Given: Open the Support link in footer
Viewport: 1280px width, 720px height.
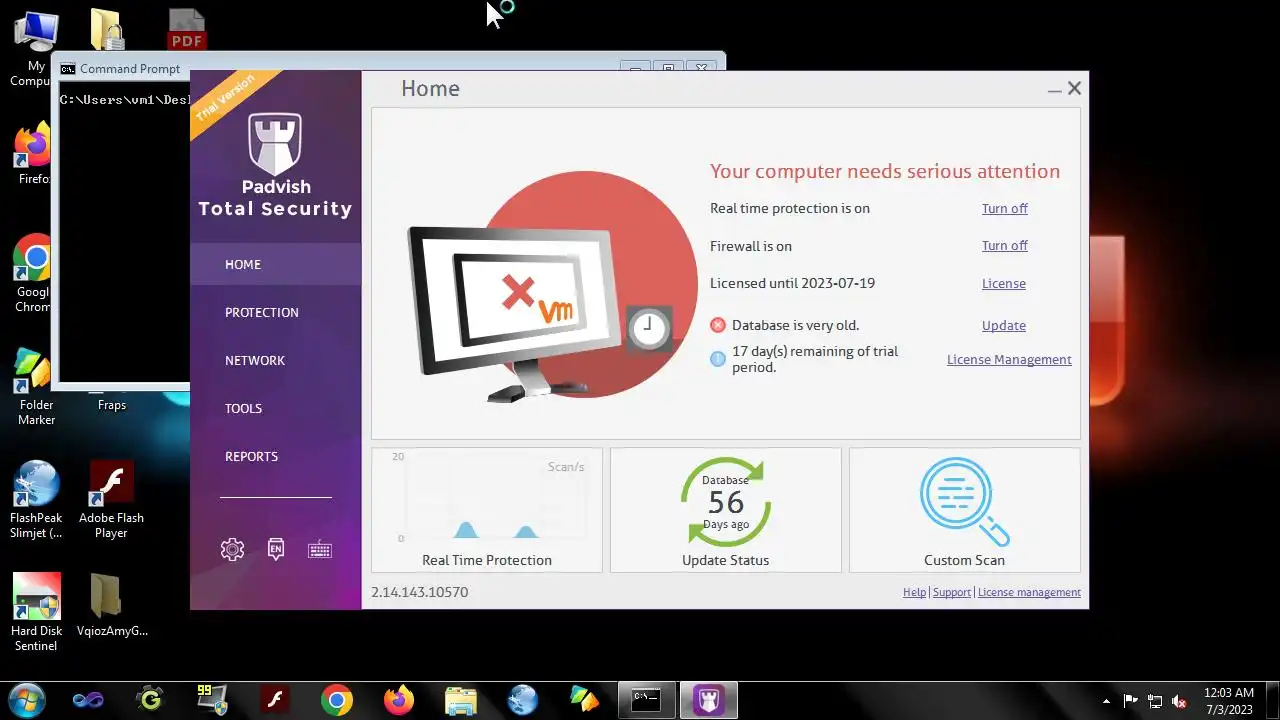Looking at the screenshot, I should pos(952,592).
